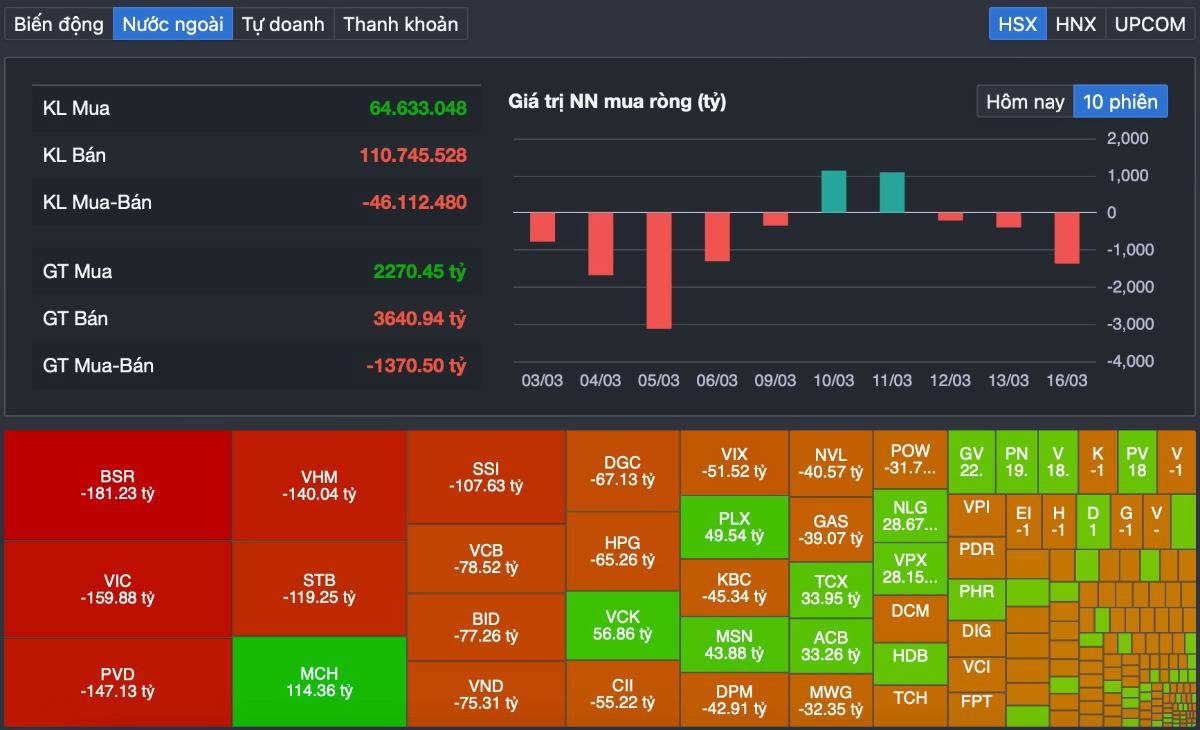Click the SSI -107.63 tỷ tile
Viewport: 1200px width, 730px height.
pos(486,477)
